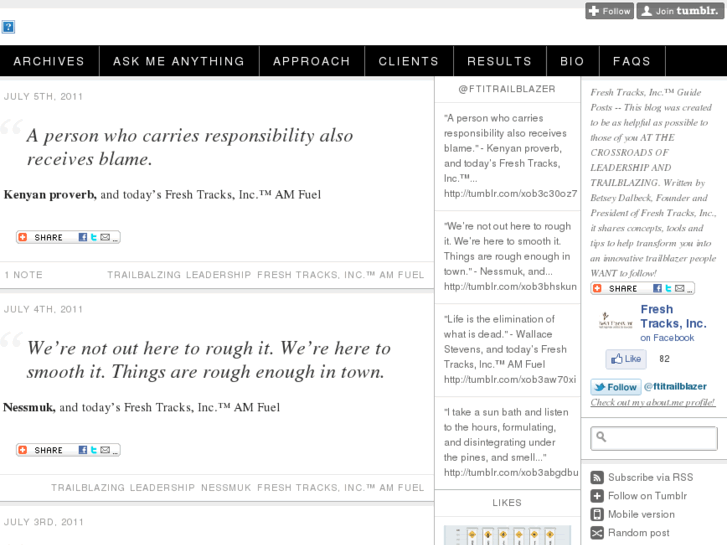Open the Bio page
The height and width of the screenshot is (545, 727).
(572, 61)
